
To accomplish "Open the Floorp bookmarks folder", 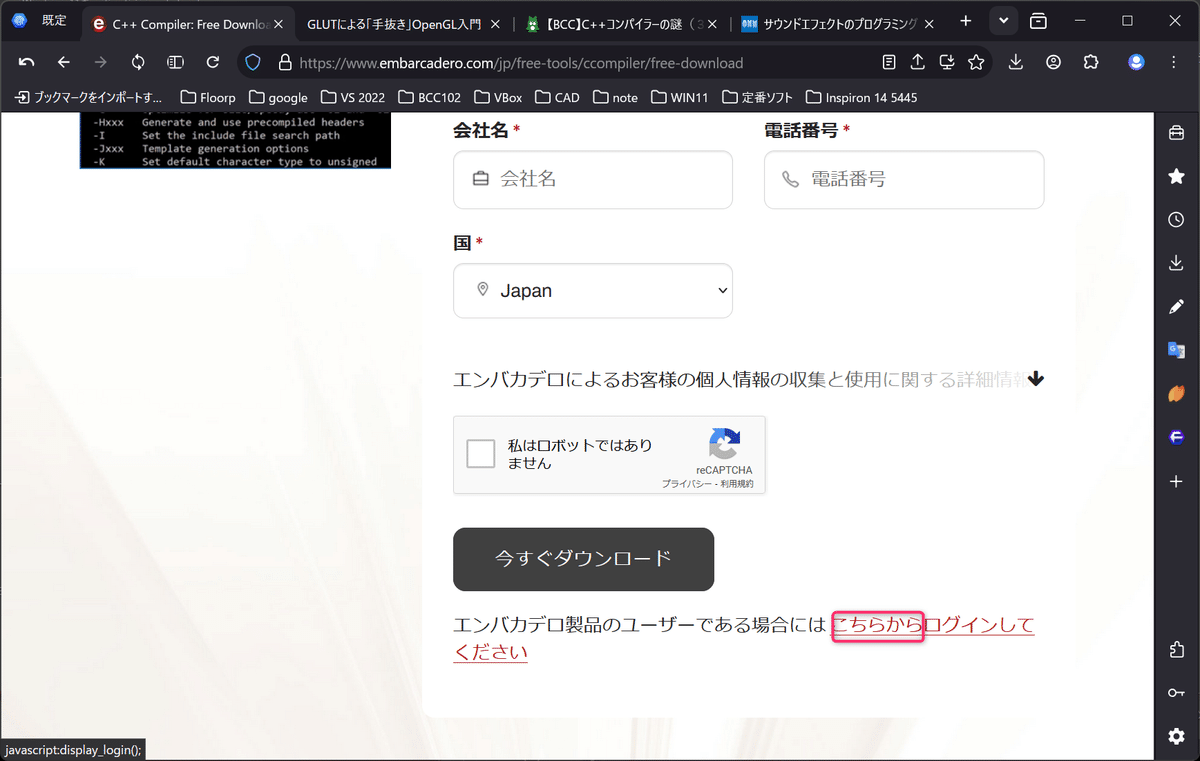I will click(208, 97).
